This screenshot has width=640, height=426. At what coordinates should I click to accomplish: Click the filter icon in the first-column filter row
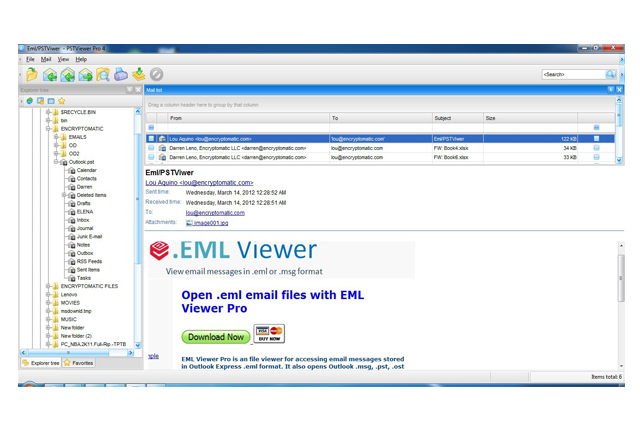click(x=151, y=127)
